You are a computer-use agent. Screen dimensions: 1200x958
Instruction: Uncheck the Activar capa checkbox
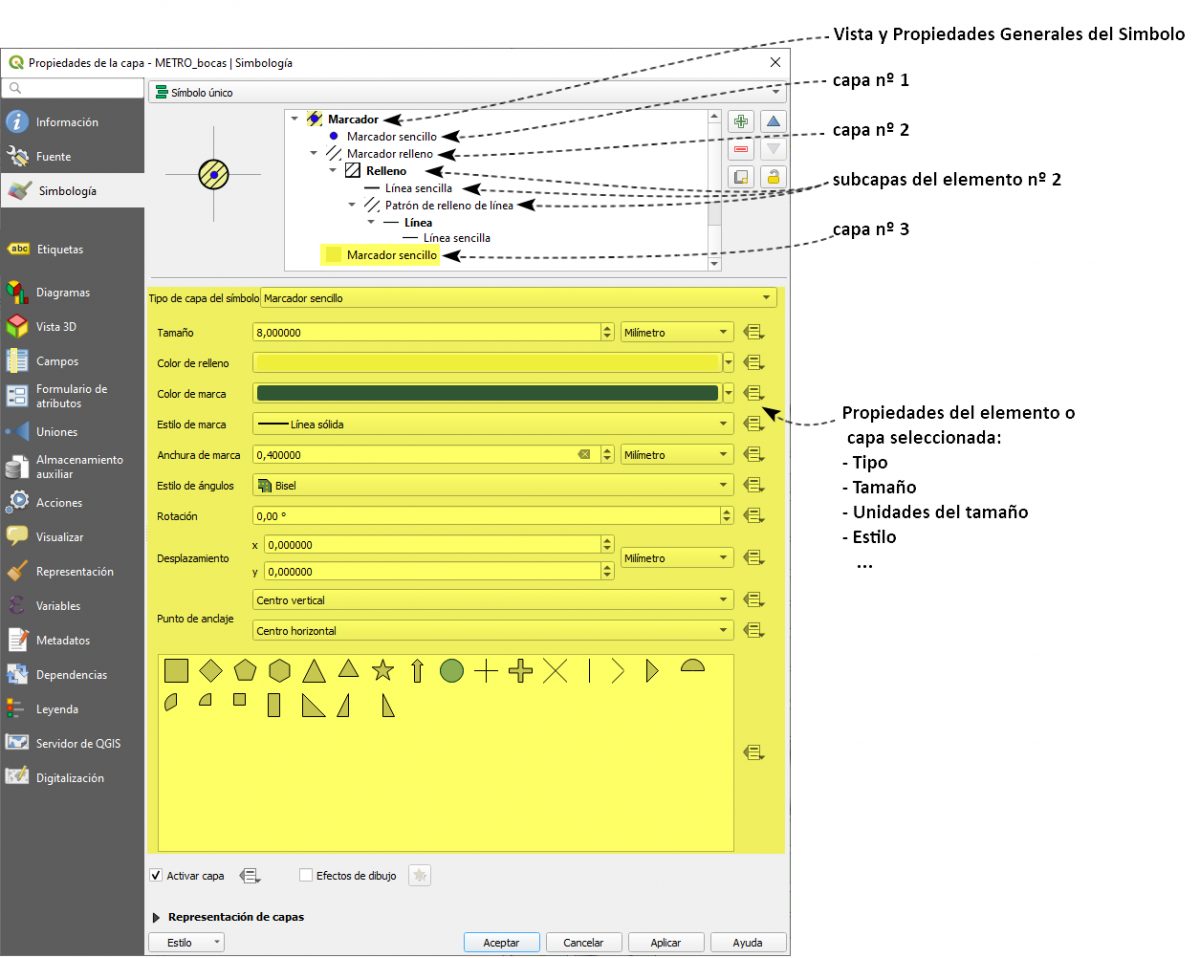pyautogui.click(x=156, y=875)
